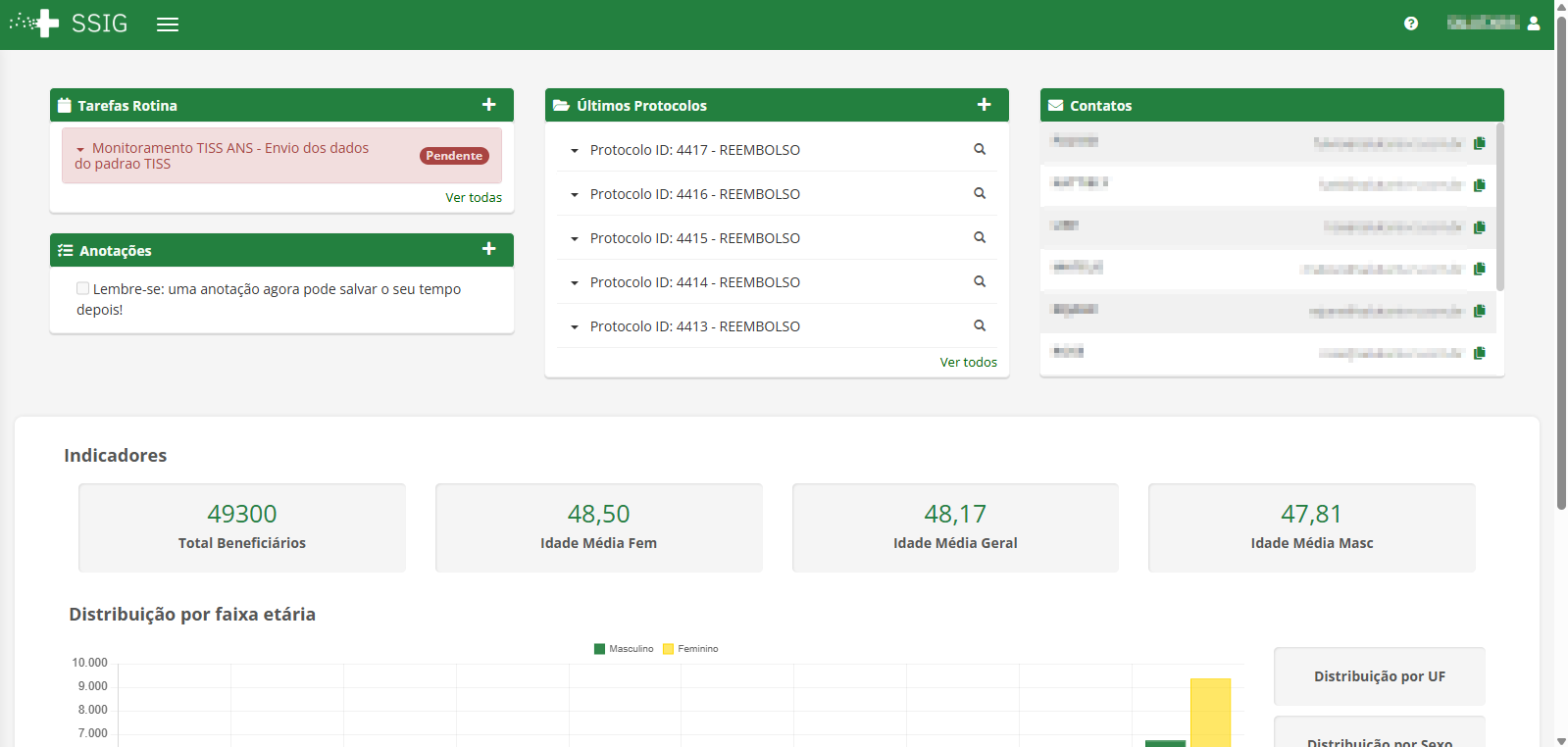This screenshot has height=747, width=1568.
Task: Add a new protocol in Últimos Protocolos
Action: tap(984, 105)
